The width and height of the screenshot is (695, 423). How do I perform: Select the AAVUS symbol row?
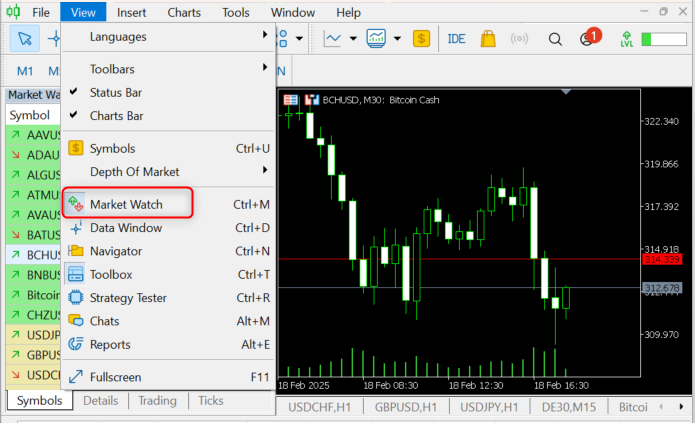33,135
